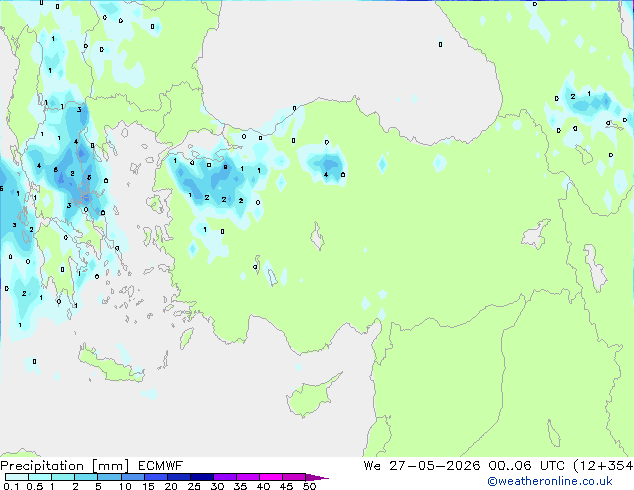
Task: Click the "40" legend scale label
Action: pos(263,486)
